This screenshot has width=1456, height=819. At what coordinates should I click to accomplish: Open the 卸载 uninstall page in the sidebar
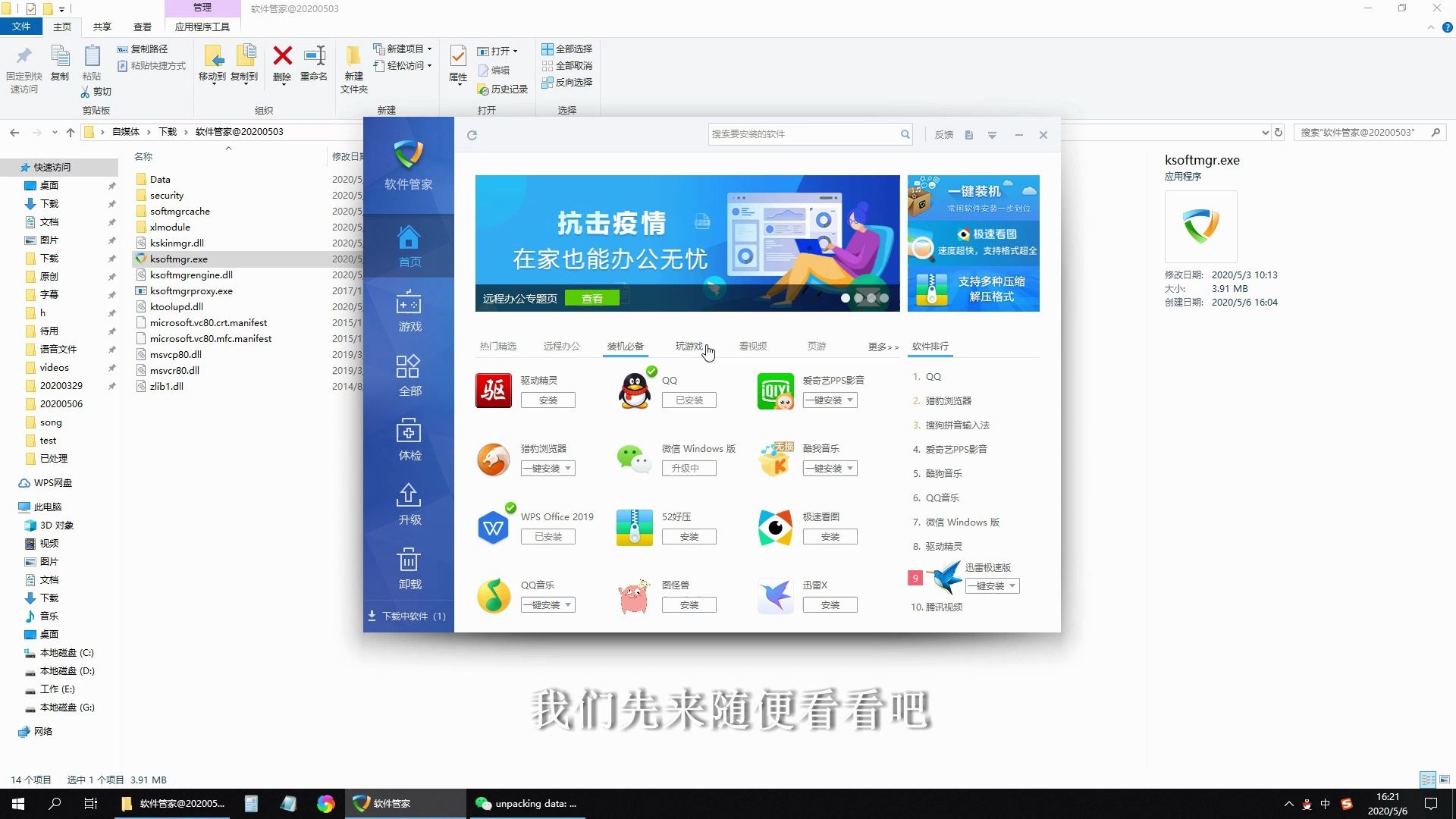point(409,569)
